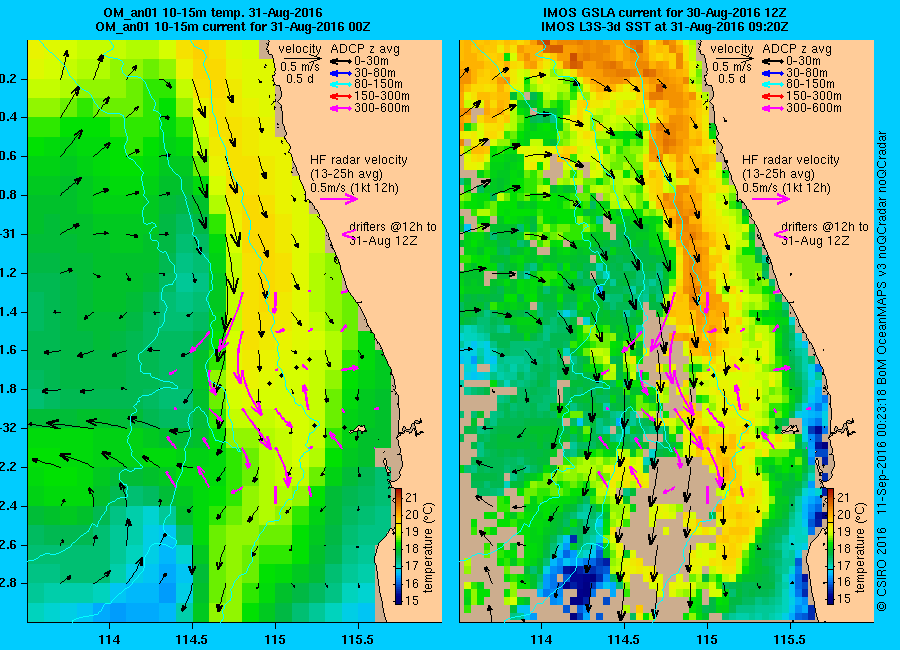Click longitude label 115 under IMOS panel
This screenshot has width=900, height=650.
[x=707, y=639]
